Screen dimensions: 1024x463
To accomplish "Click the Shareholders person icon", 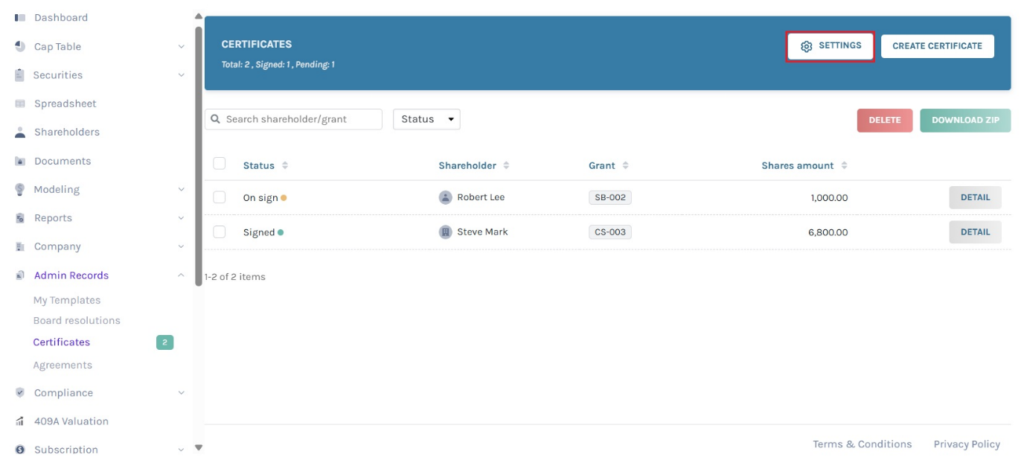I will click(20, 132).
